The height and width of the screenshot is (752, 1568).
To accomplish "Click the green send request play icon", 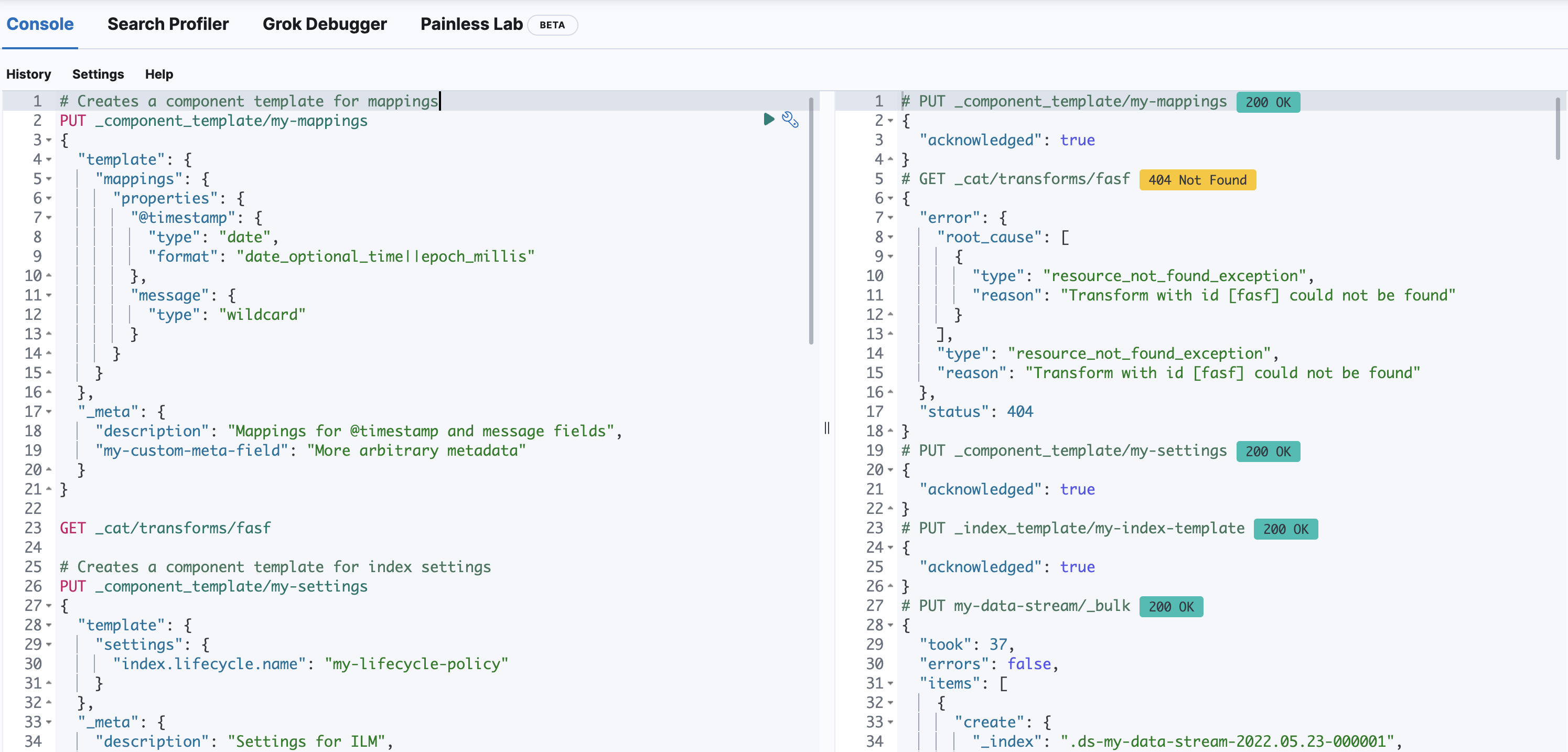I will [x=769, y=120].
